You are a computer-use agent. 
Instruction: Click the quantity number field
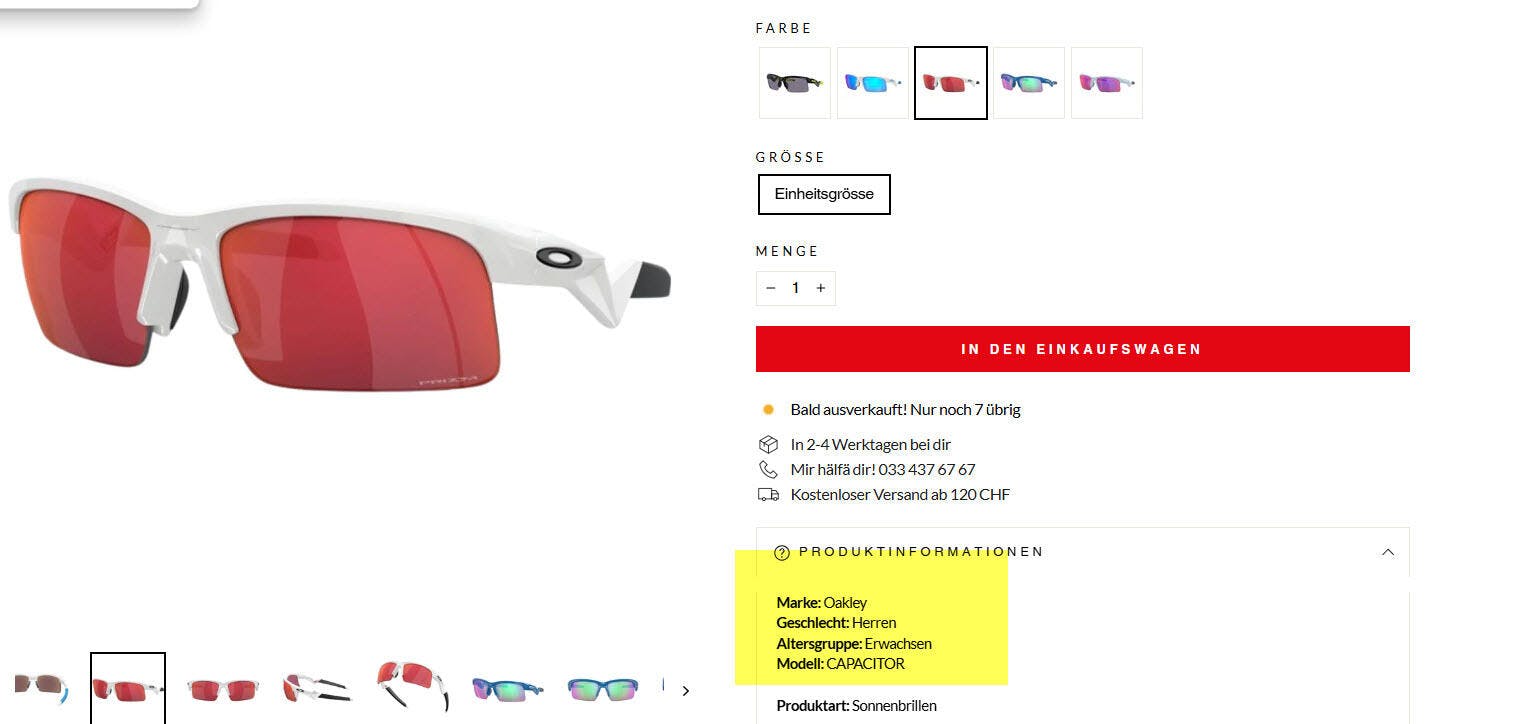[x=795, y=288]
